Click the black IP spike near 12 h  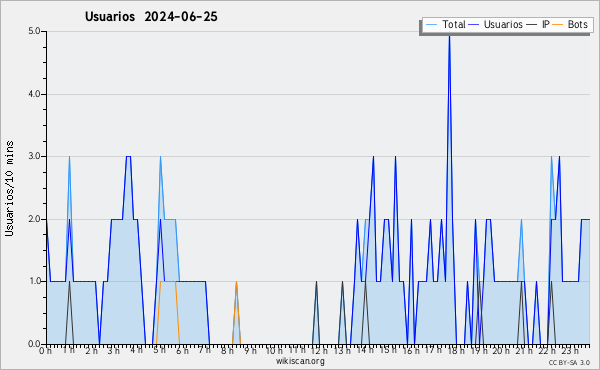coord(316,313)
